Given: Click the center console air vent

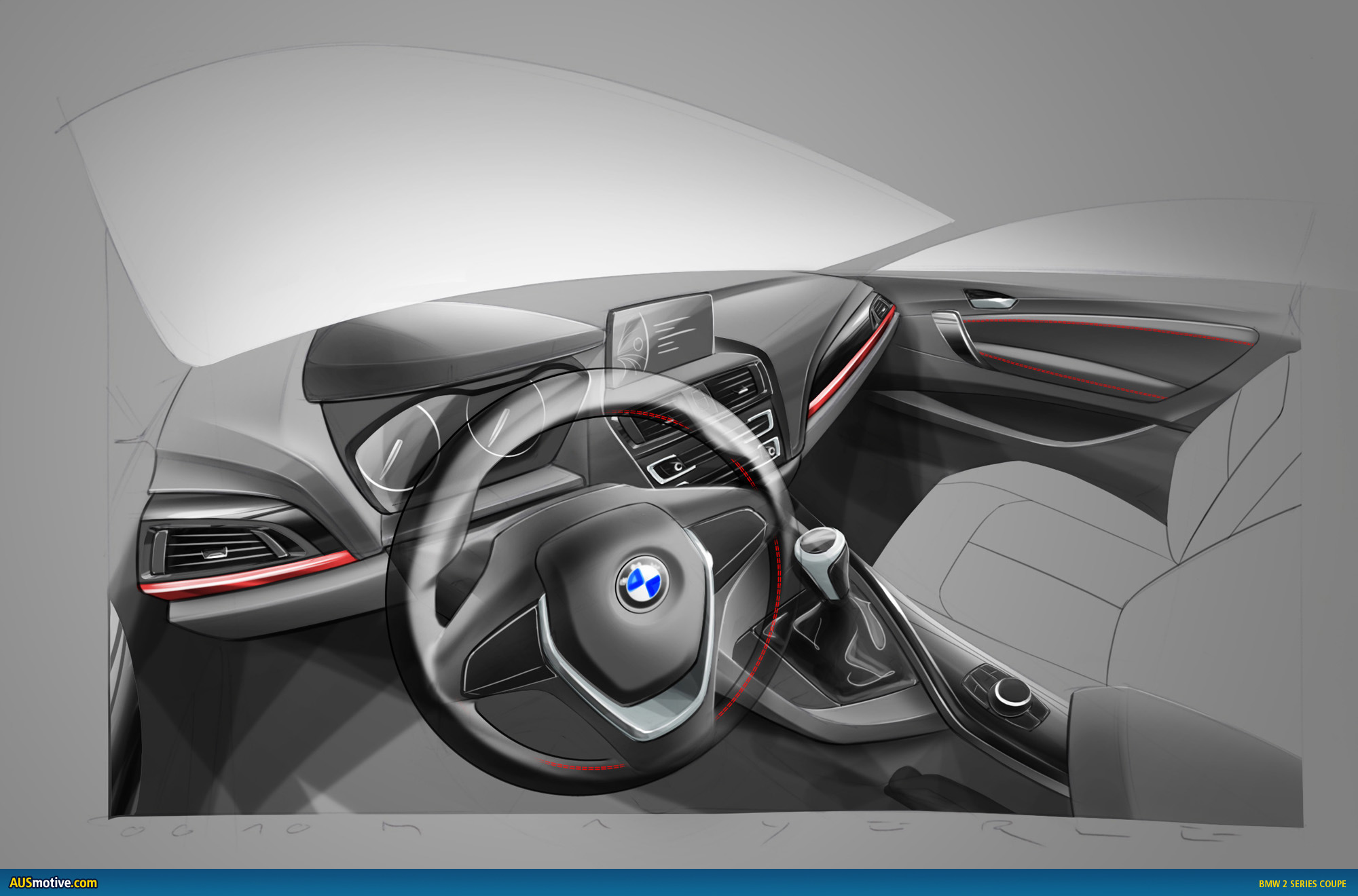Looking at the screenshot, I should (x=733, y=387).
